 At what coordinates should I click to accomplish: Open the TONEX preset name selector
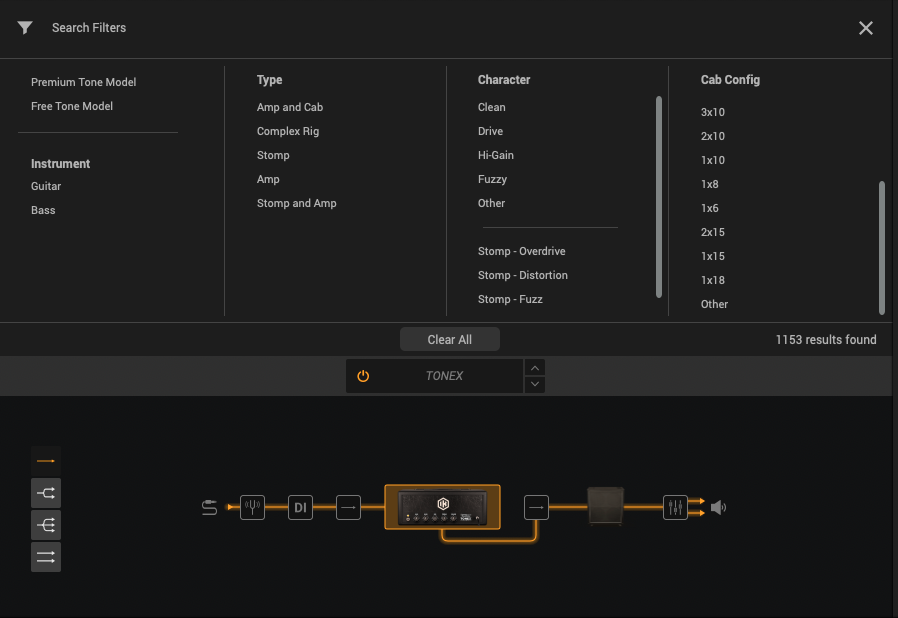coord(444,376)
